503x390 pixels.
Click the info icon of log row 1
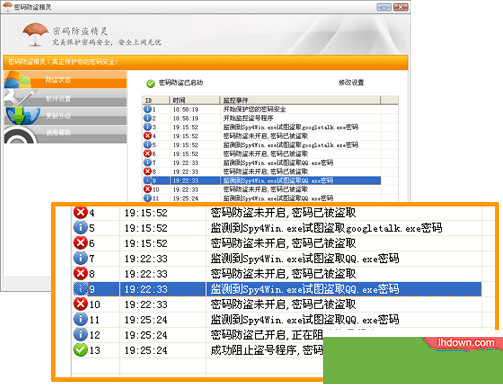point(147,109)
